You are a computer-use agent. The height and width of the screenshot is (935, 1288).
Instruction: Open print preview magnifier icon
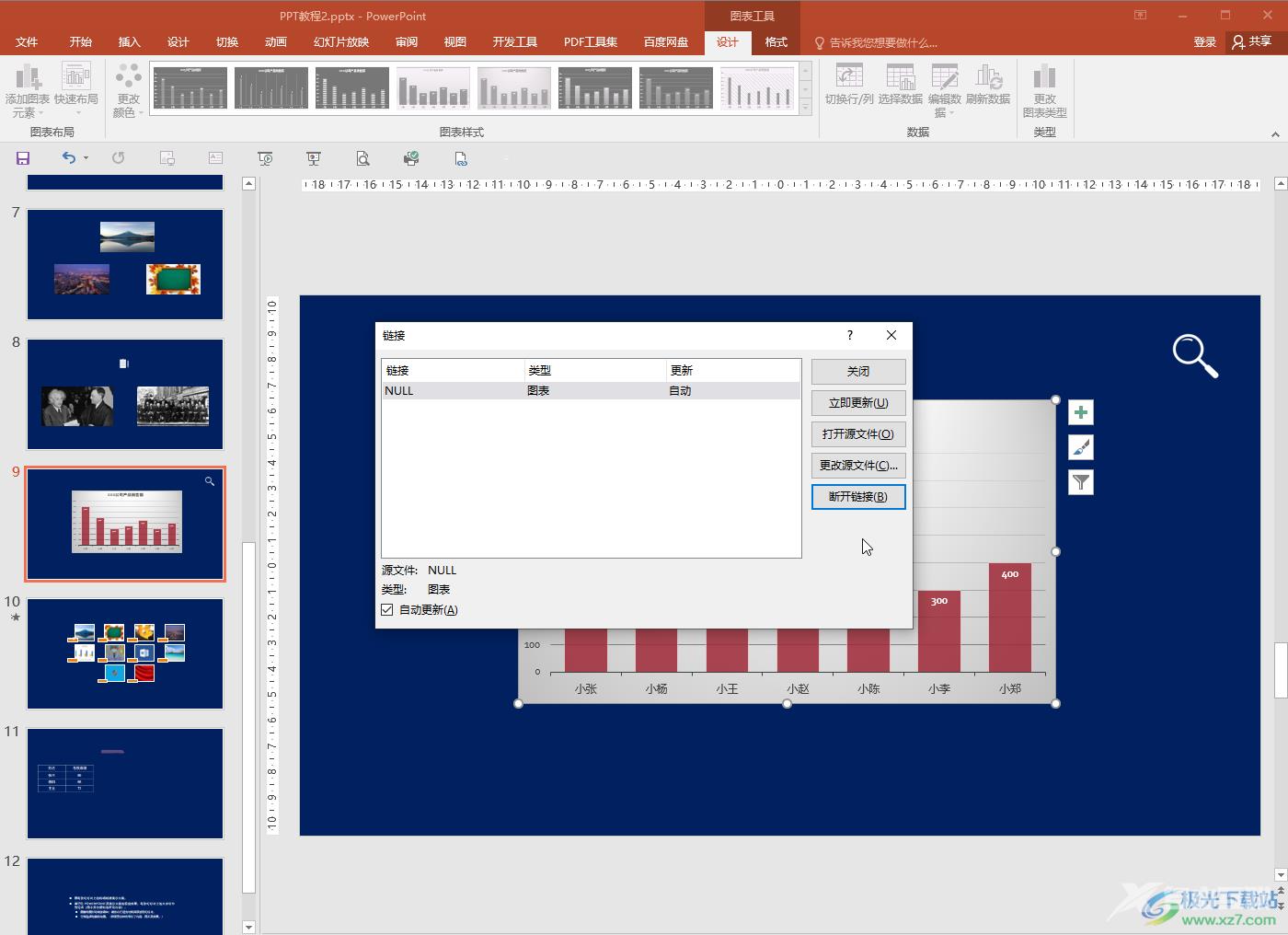coord(362,158)
